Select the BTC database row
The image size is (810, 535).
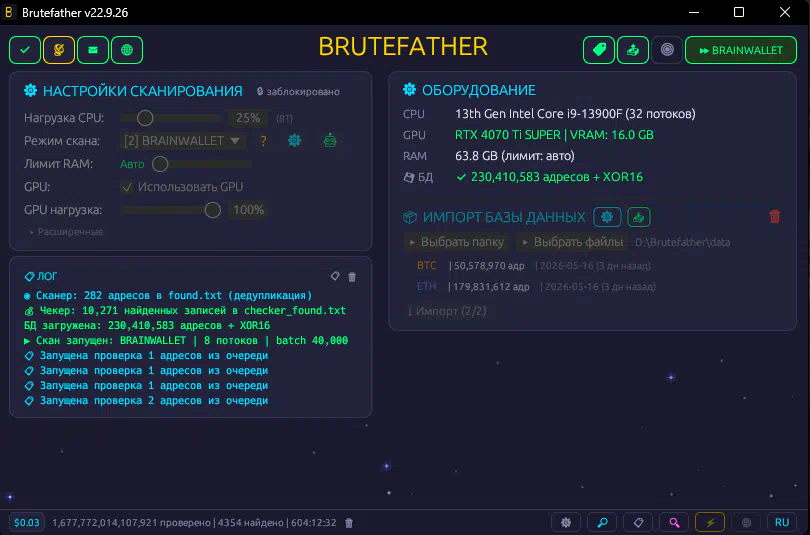coord(534,266)
